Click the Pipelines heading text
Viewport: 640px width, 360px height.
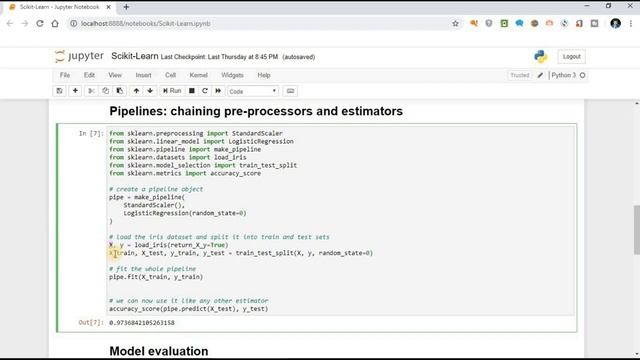[x=256, y=111]
